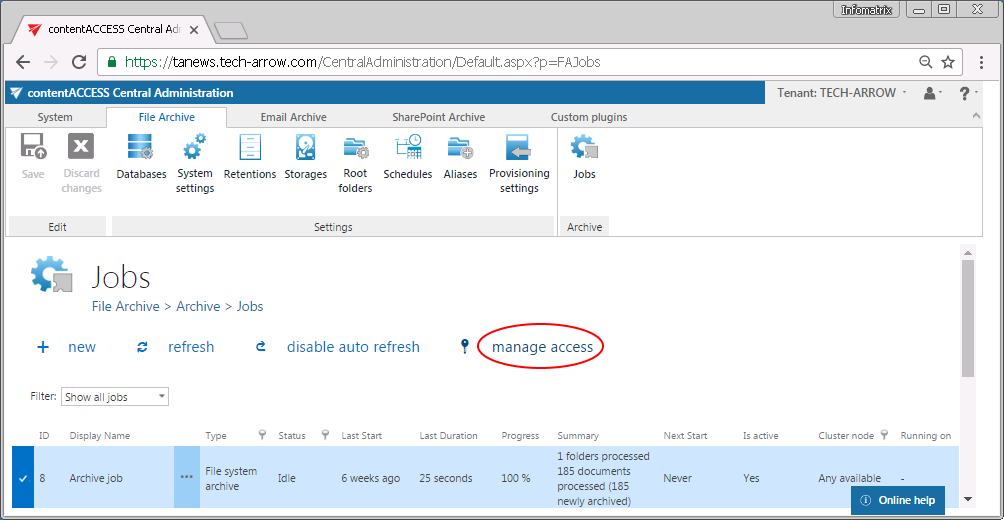
Task: Open the Archive job options ellipsis menu
Action: tap(186, 478)
